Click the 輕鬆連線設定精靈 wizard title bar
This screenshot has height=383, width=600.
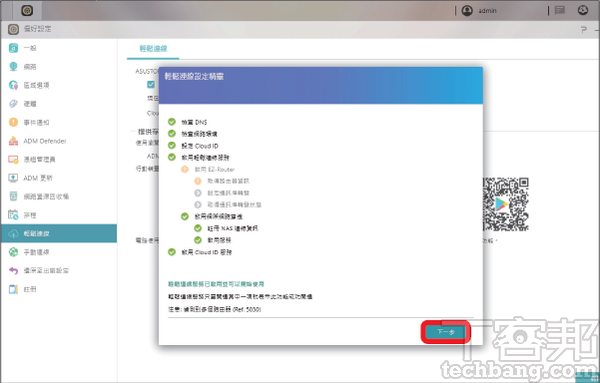[x=321, y=85]
